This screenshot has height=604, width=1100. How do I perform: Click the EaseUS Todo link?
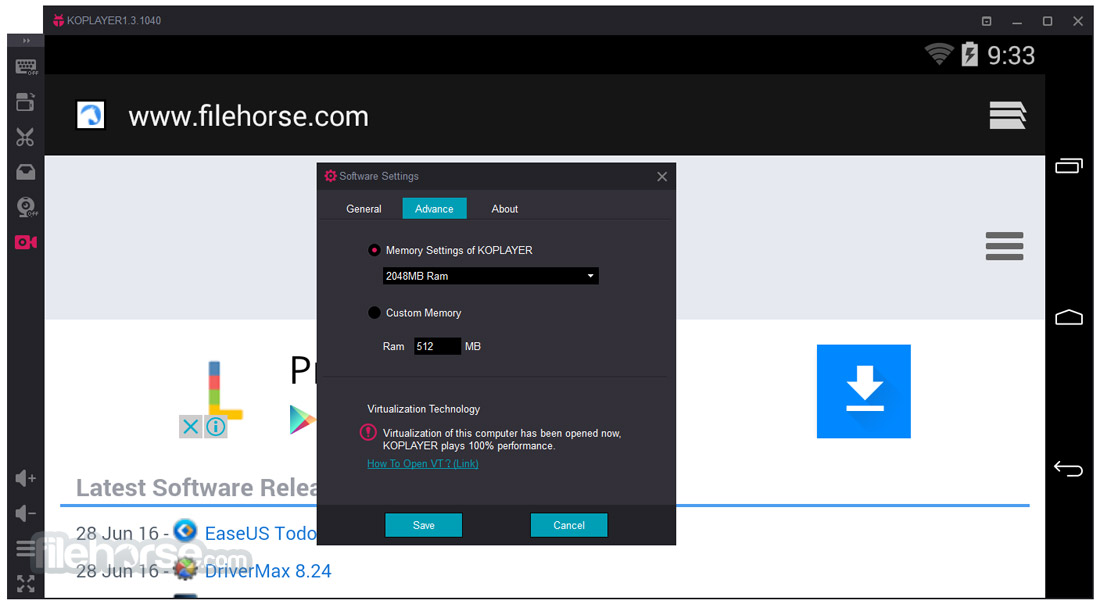(x=260, y=533)
